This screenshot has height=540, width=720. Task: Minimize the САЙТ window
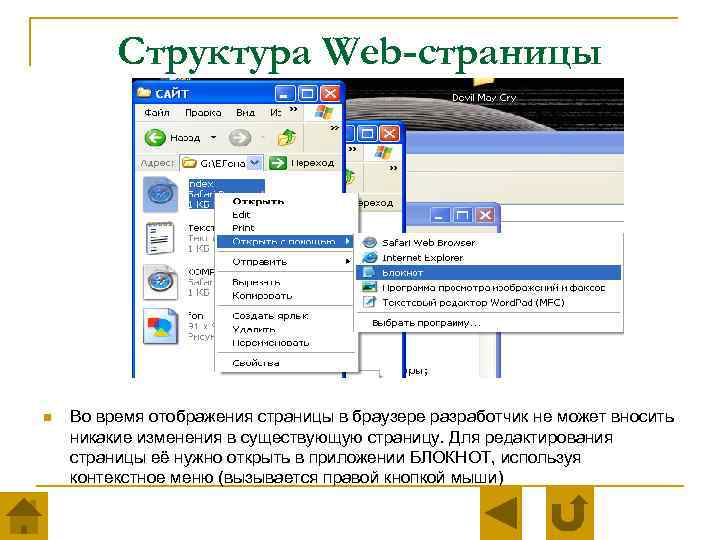pos(285,94)
